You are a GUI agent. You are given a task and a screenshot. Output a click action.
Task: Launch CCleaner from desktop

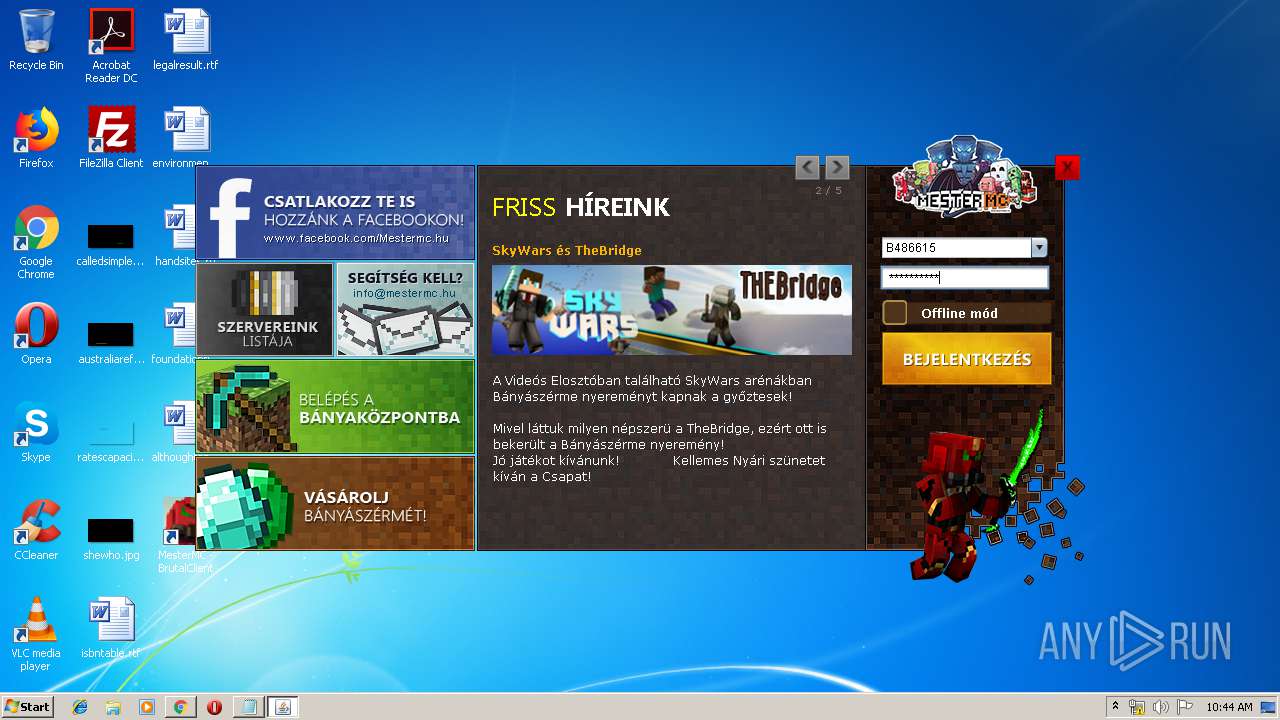[36, 530]
